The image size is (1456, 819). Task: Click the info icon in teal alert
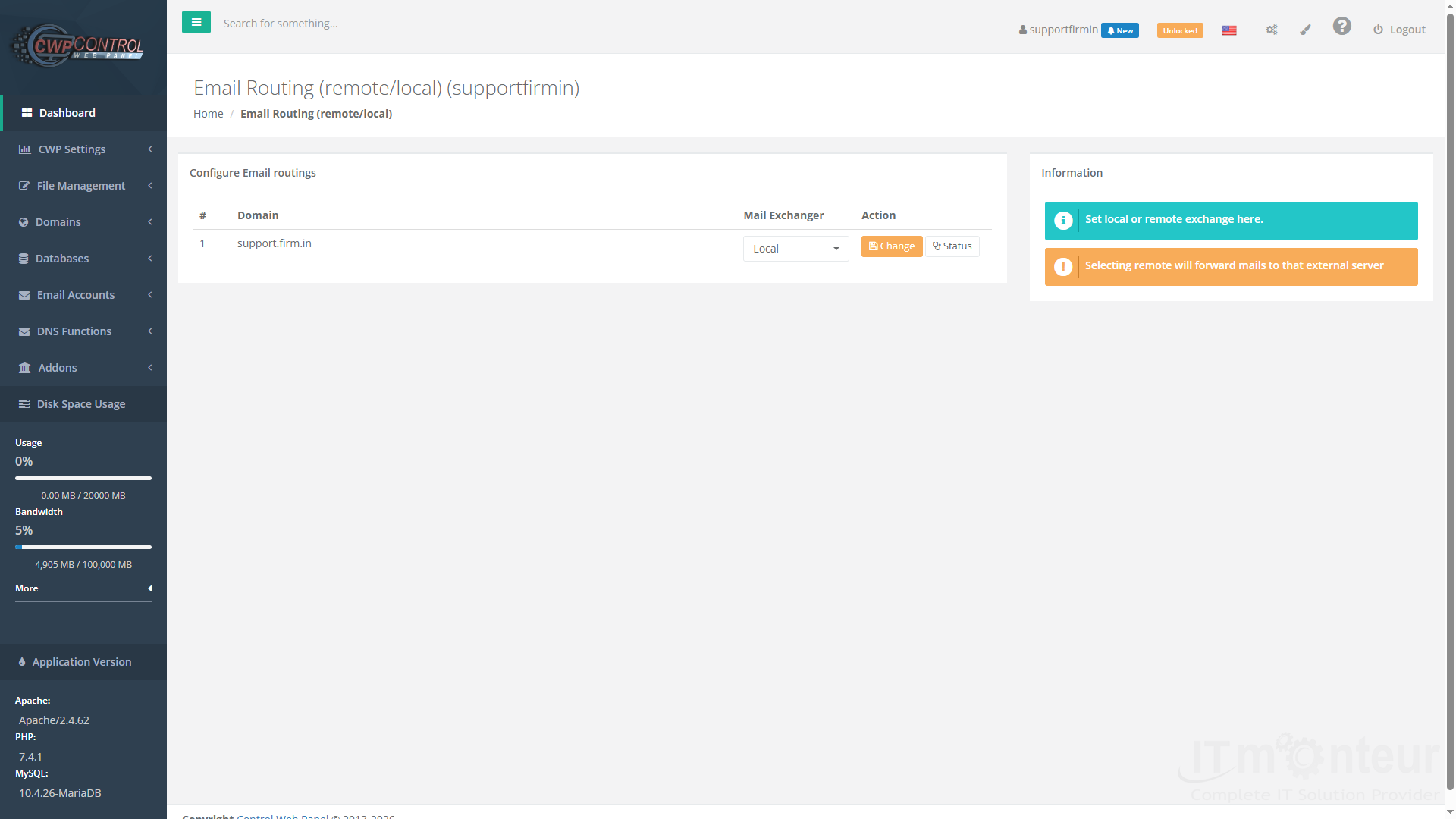tap(1063, 221)
